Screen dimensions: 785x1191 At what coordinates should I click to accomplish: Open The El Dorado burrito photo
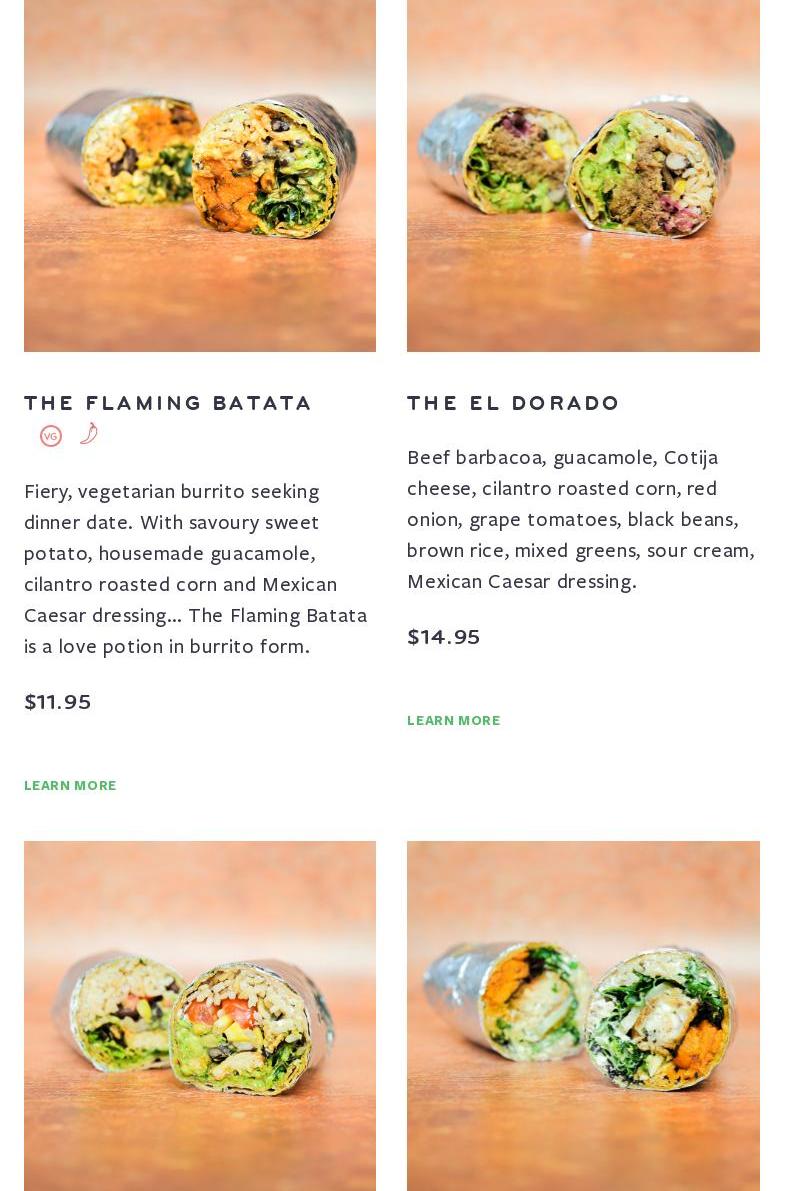tap(583, 175)
